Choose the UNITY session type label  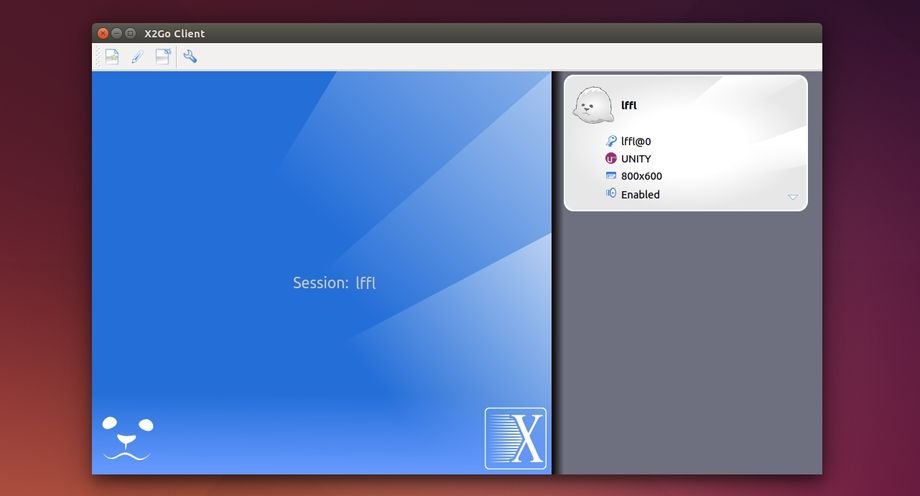click(x=636, y=159)
